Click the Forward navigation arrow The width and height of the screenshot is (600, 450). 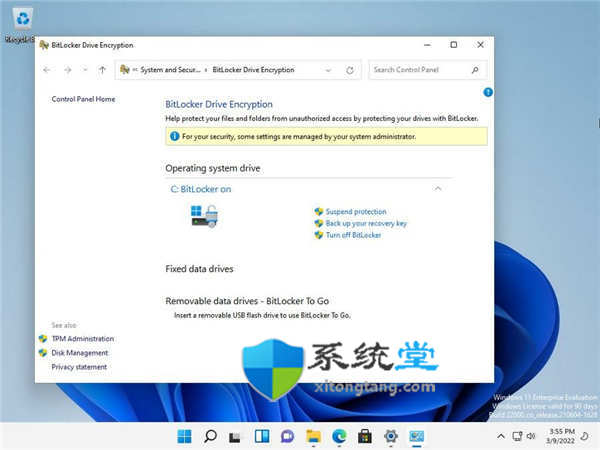(68, 70)
